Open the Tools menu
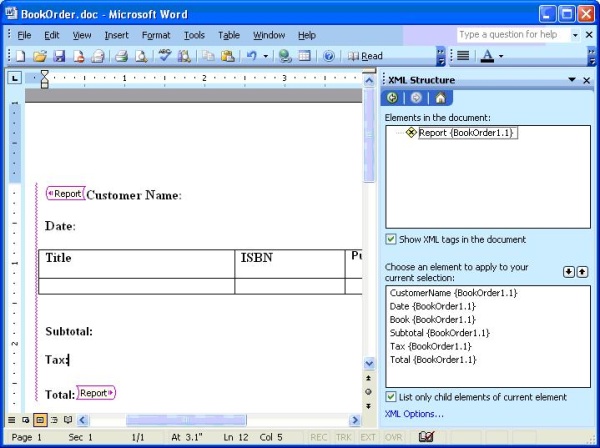The width and height of the screenshot is (600, 448). 194,35
